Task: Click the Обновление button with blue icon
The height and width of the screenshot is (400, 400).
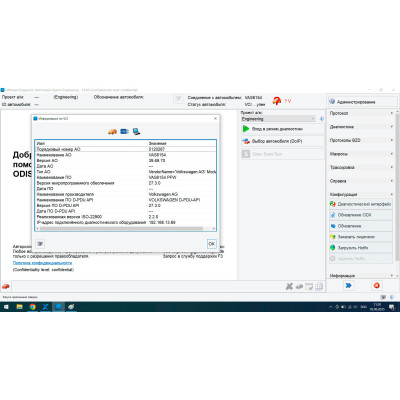Action: tap(361, 226)
